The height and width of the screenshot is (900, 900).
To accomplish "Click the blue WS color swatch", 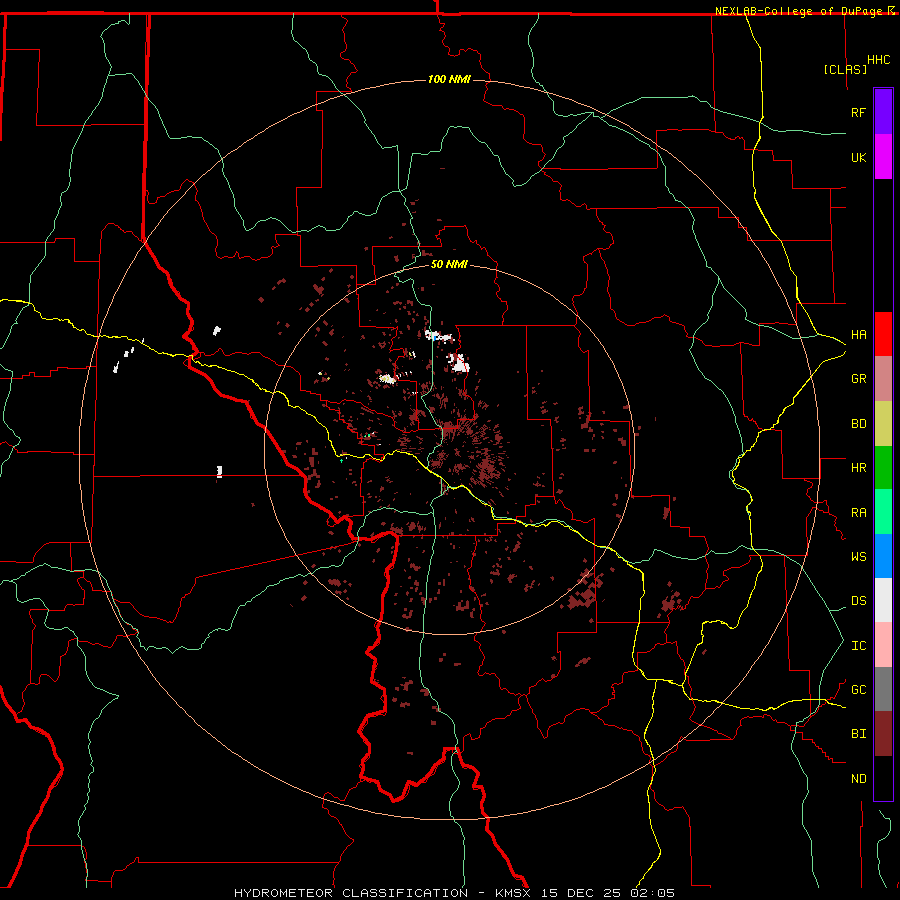I will pos(883,556).
